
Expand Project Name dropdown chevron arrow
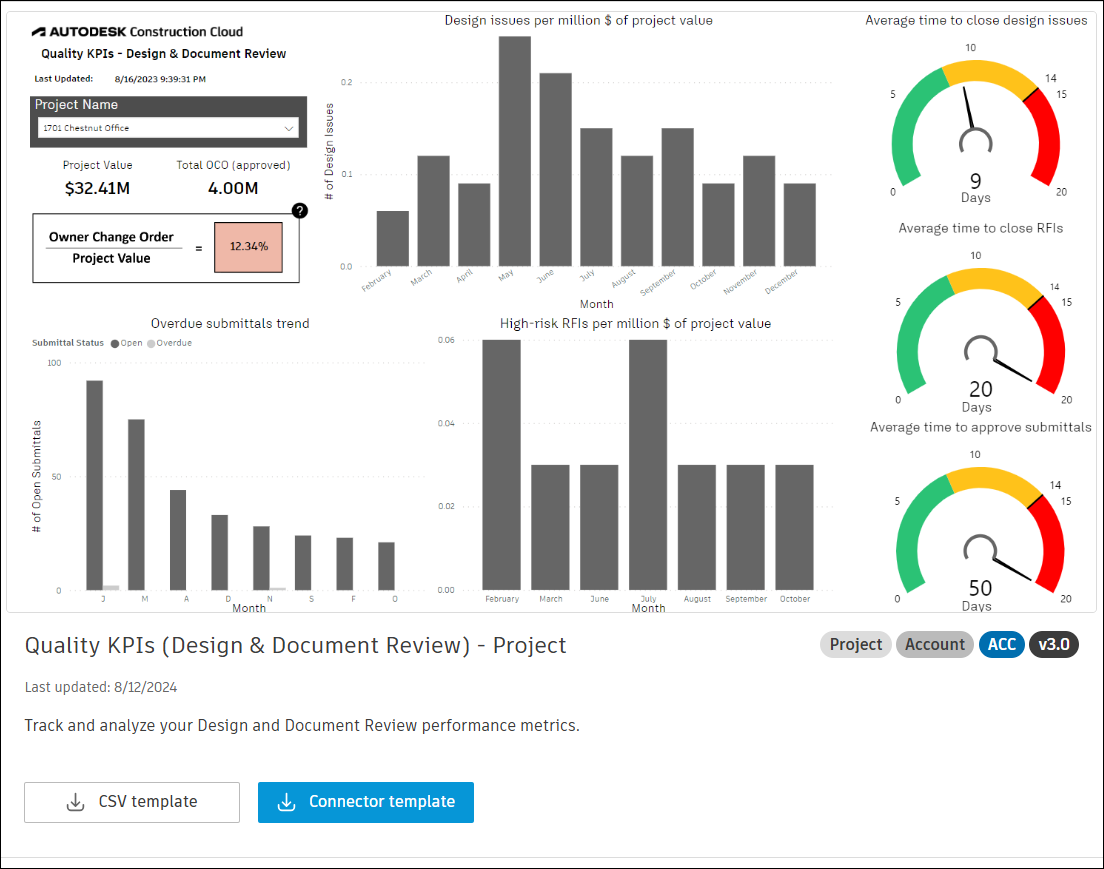tap(289, 128)
